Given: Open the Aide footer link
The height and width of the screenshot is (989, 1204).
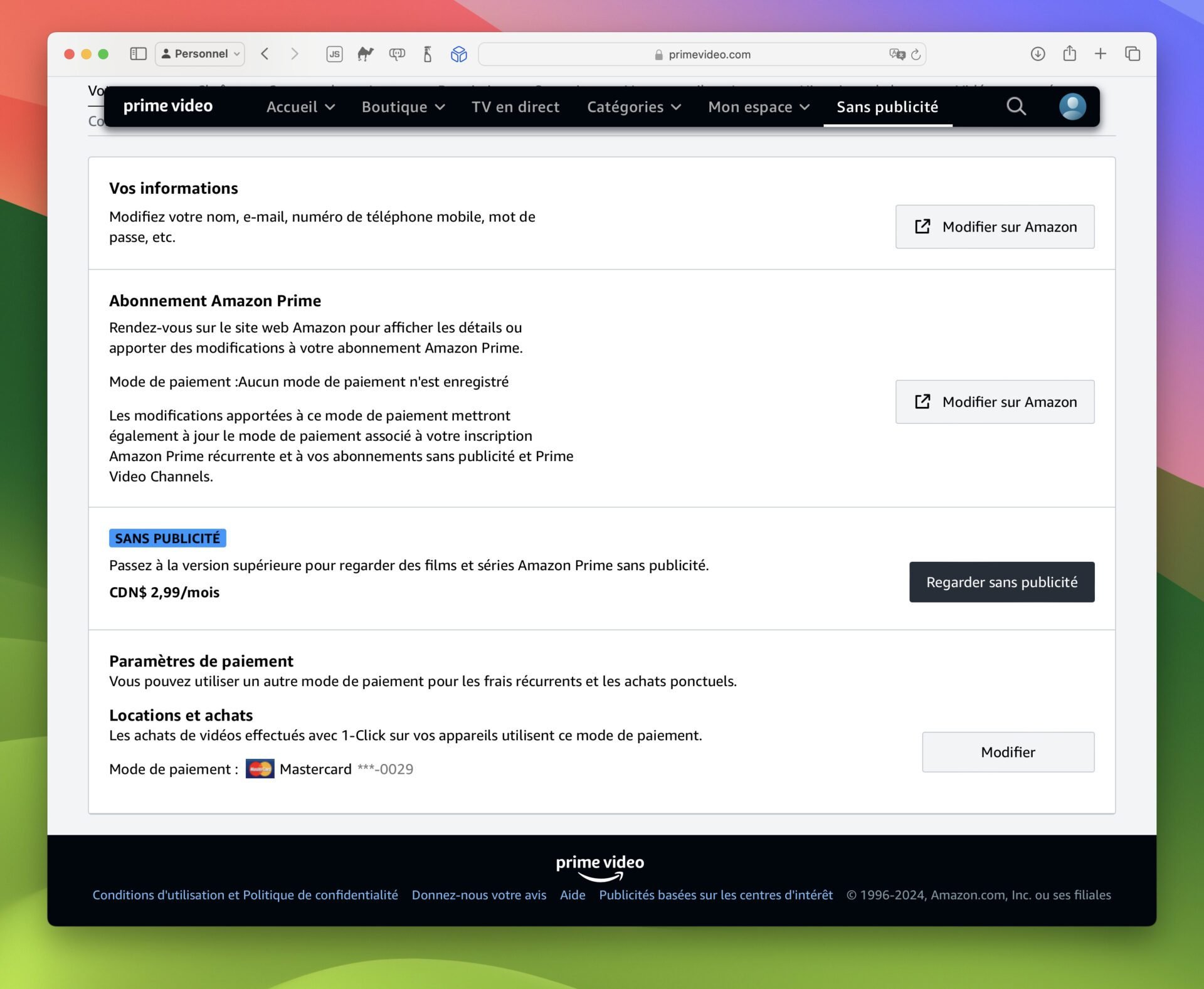Looking at the screenshot, I should (x=573, y=895).
